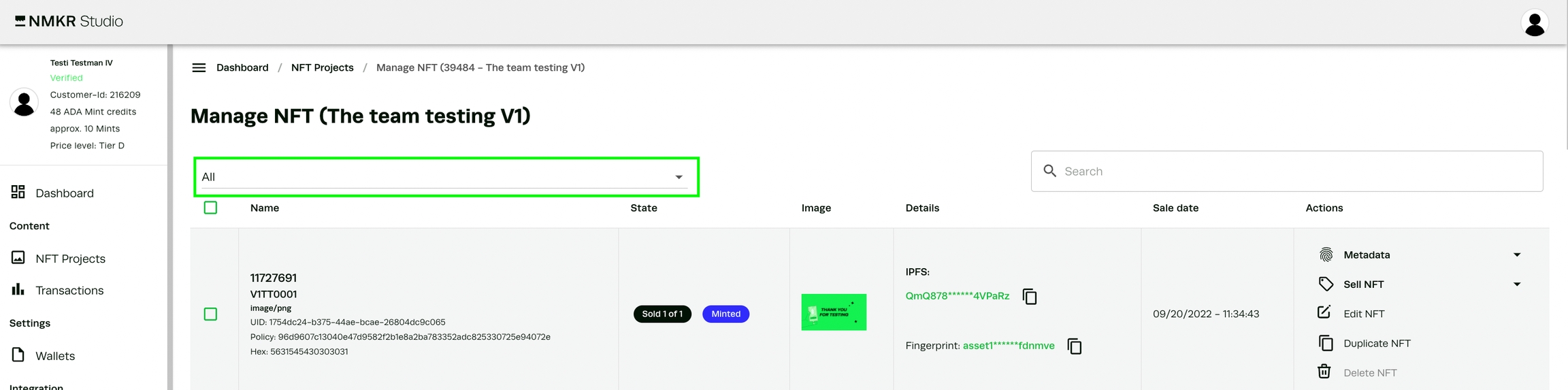The height and width of the screenshot is (390, 1568).
Task: Copy the IPFS hash to clipboard
Action: click(1030, 297)
